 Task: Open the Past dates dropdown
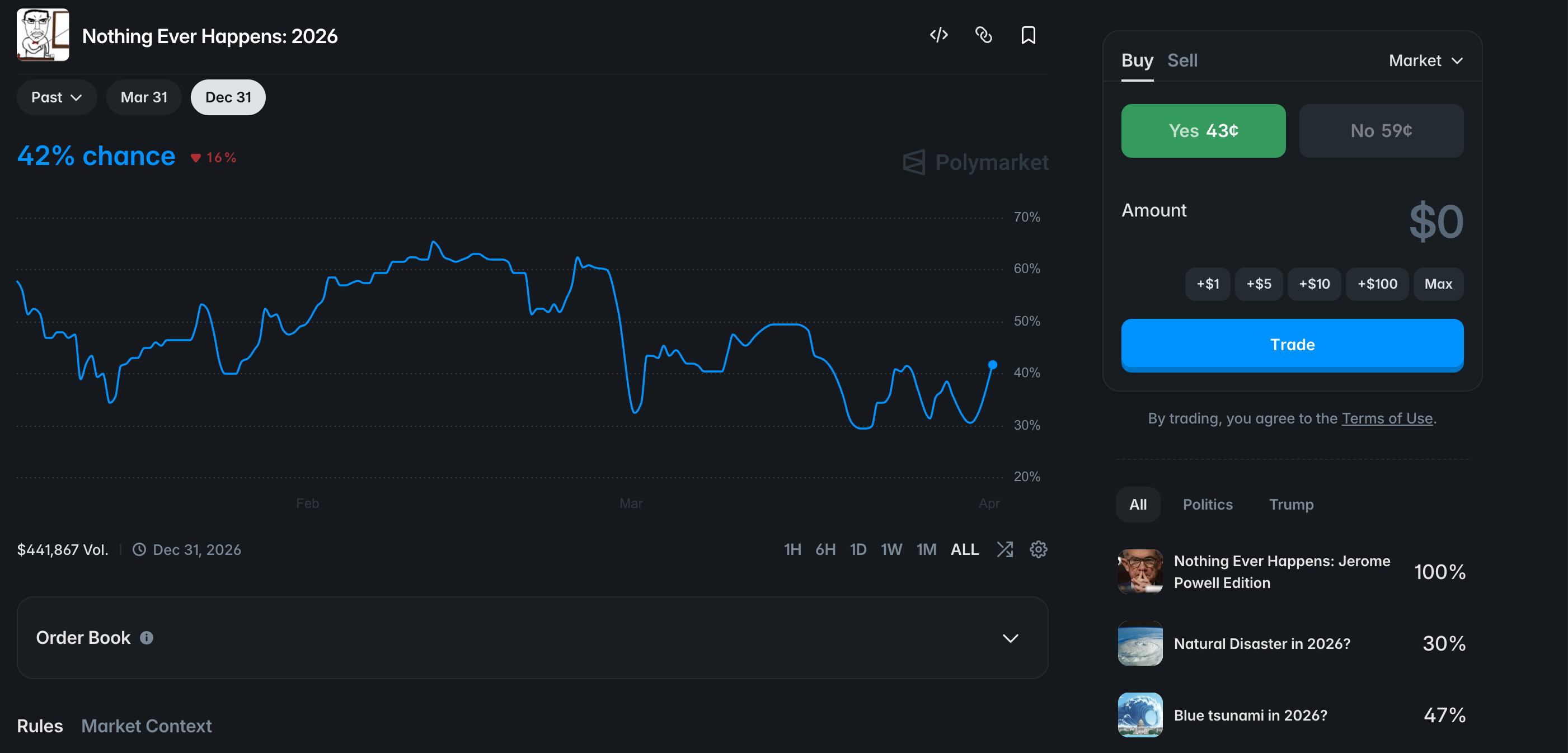coord(56,97)
